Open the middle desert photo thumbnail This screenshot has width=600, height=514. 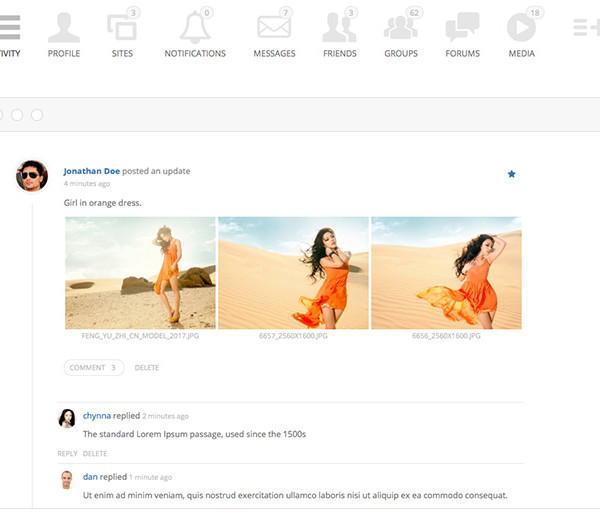(293, 273)
